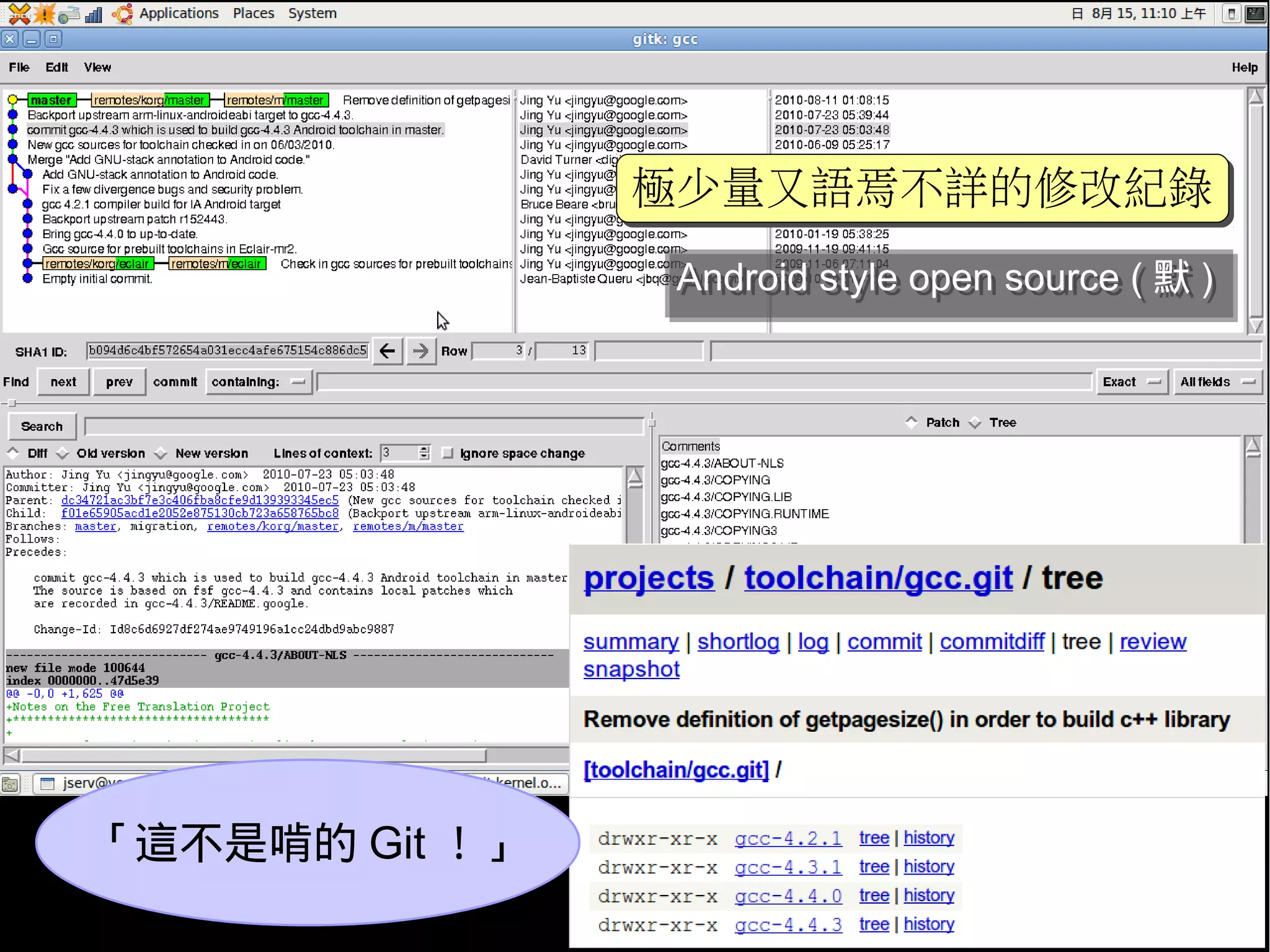Open history link for gcc-4.4.3
The image size is (1270, 952).
pos(928,924)
